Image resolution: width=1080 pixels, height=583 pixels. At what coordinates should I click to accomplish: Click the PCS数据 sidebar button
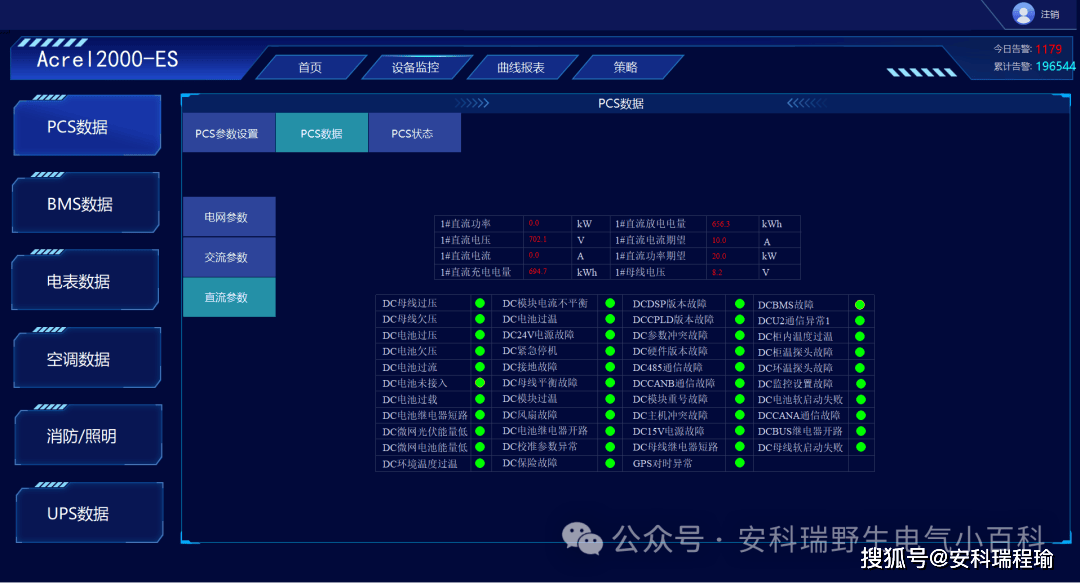pos(87,127)
